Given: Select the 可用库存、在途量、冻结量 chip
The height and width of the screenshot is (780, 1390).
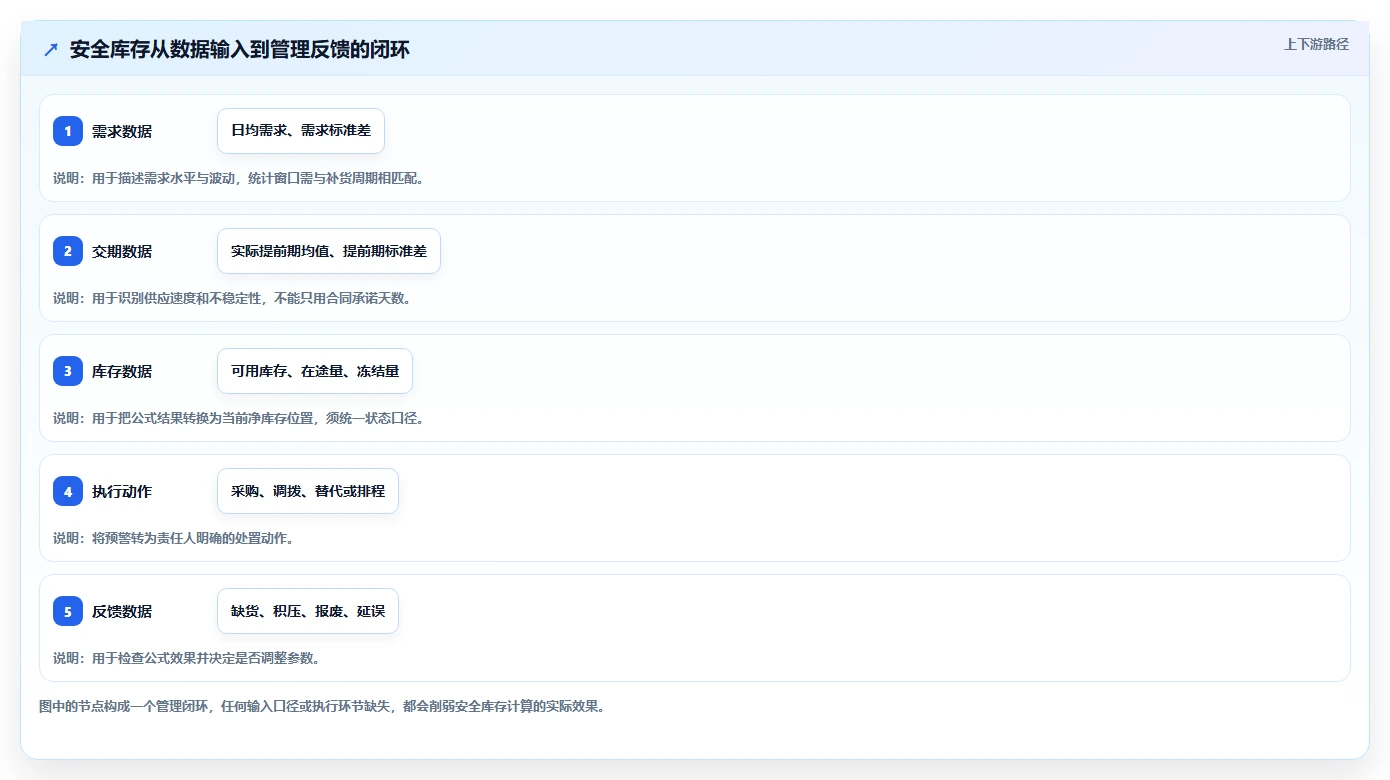Looking at the screenshot, I should 315,371.
